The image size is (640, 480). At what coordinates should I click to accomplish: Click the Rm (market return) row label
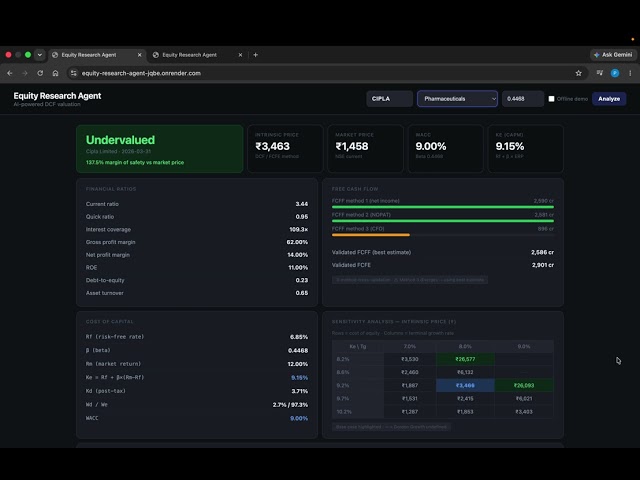tap(113, 364)
